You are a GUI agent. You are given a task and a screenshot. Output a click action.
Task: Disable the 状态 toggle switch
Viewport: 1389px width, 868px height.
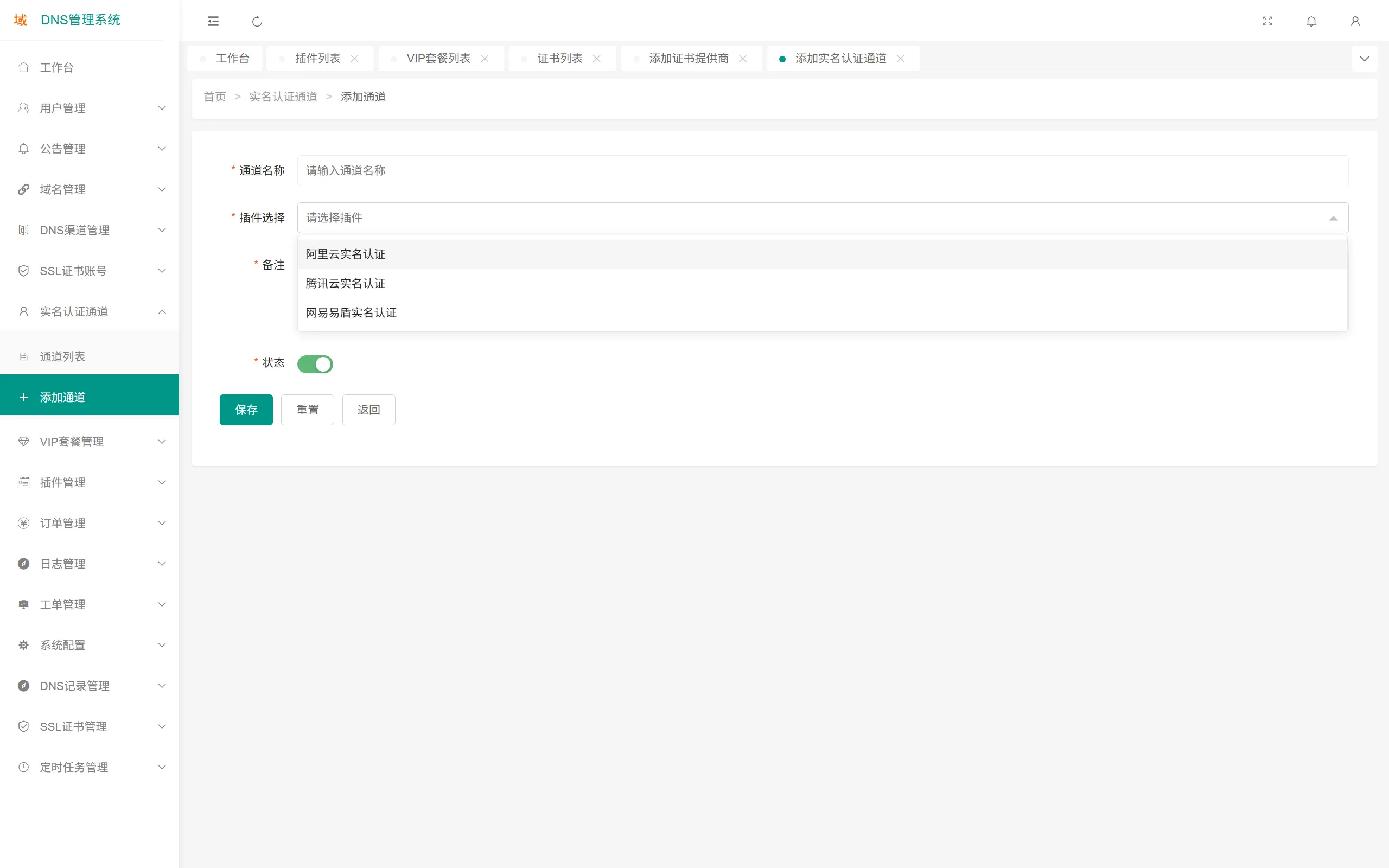(x=315, y=364)
